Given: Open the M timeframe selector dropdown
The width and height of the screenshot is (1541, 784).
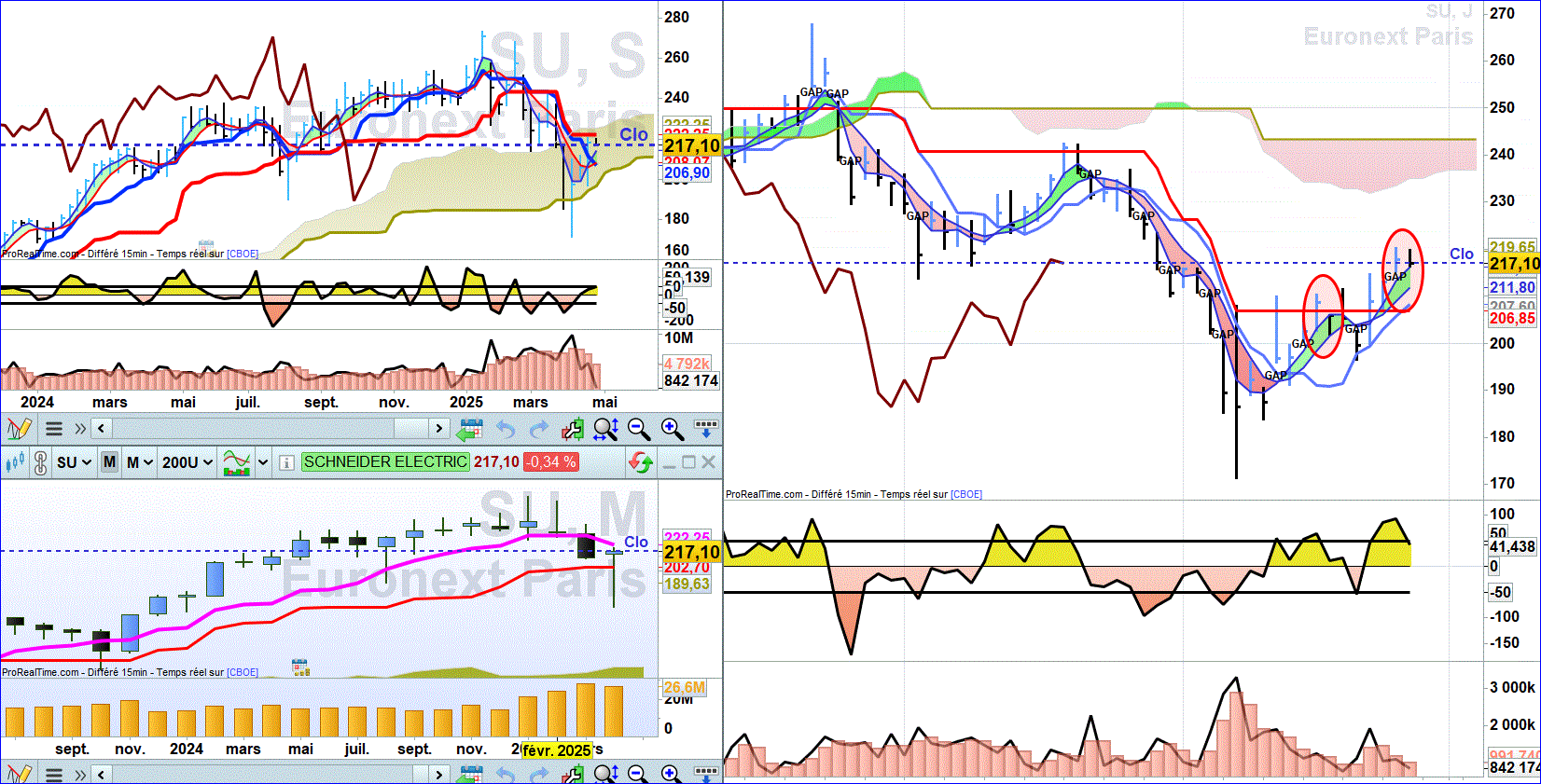Looking at the screenshot, I should point(139,462).
